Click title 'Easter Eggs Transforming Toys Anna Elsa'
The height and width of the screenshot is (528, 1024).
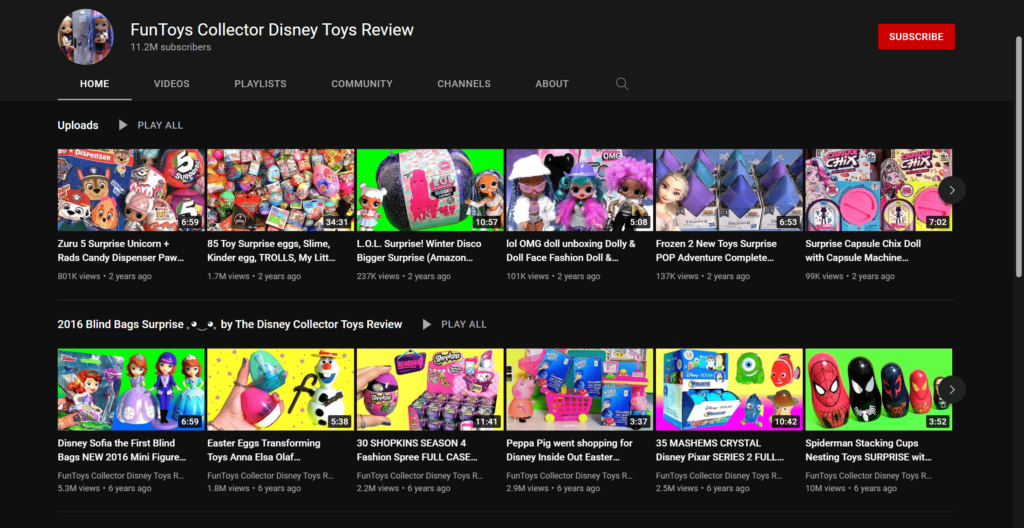coord(264,450)
